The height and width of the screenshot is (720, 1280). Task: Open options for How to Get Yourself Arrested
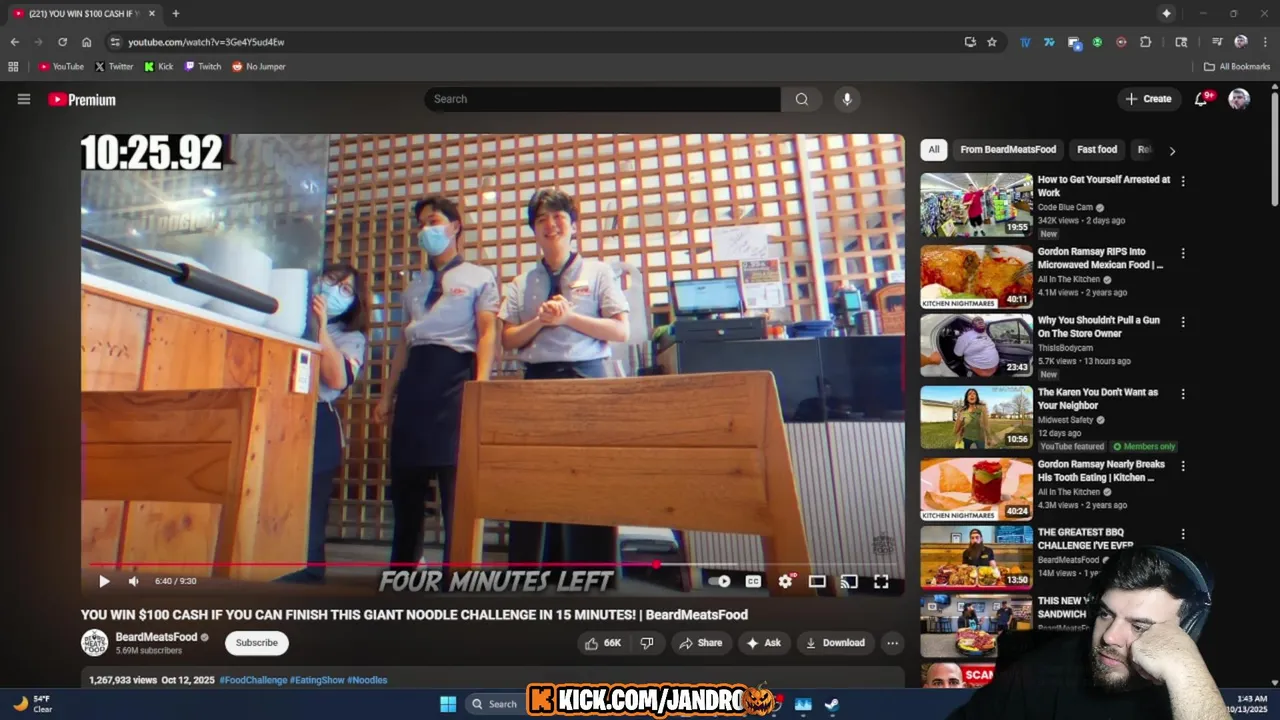point(1183,182)
